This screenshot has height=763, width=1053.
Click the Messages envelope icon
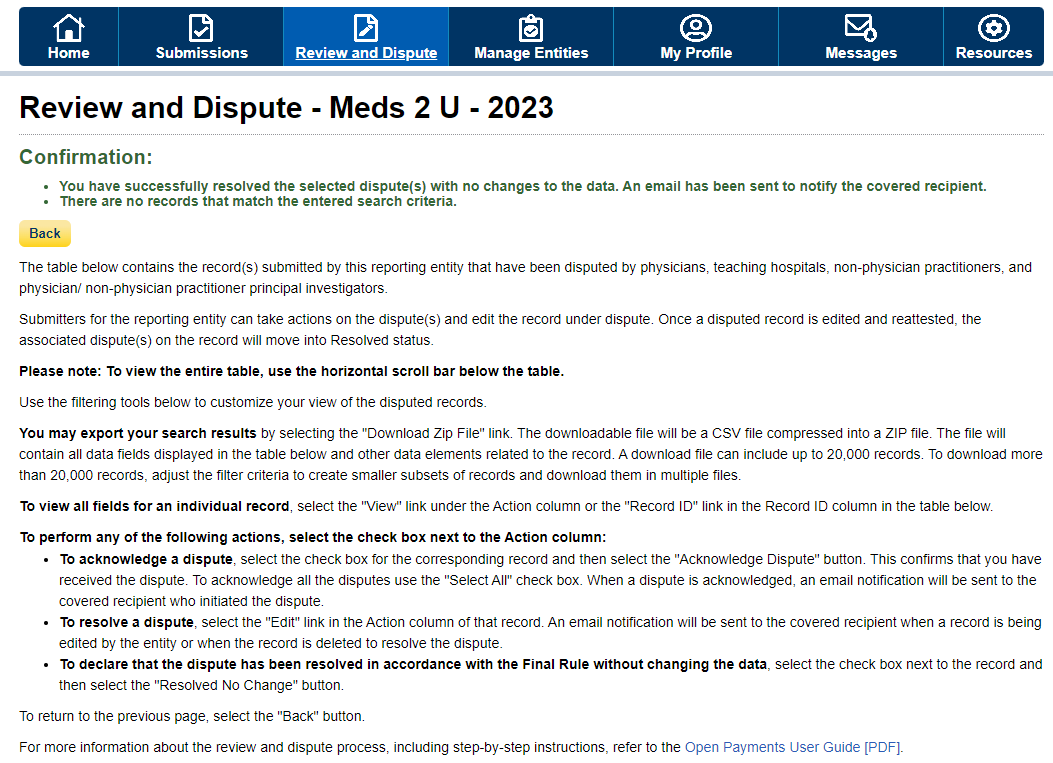click(860, 28)
